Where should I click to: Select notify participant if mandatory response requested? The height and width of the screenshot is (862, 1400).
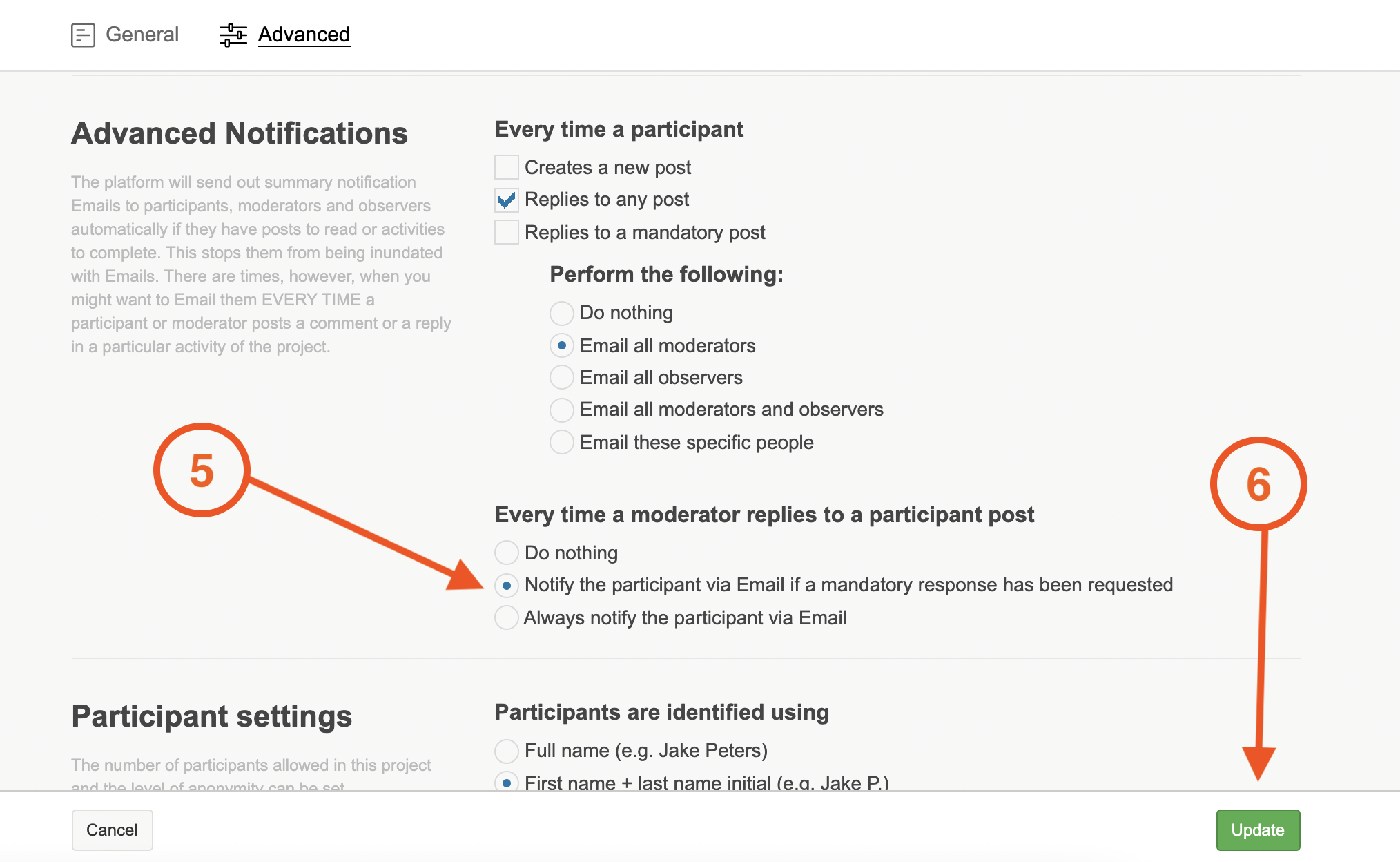507,585
